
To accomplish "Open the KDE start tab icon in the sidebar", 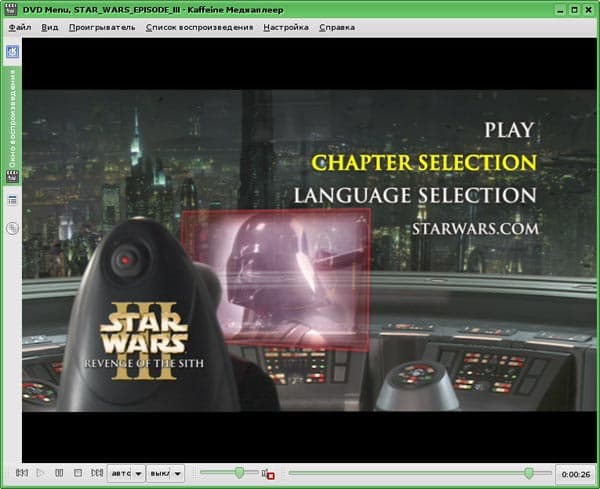I will pyautogui.click(x=12, y=52).
